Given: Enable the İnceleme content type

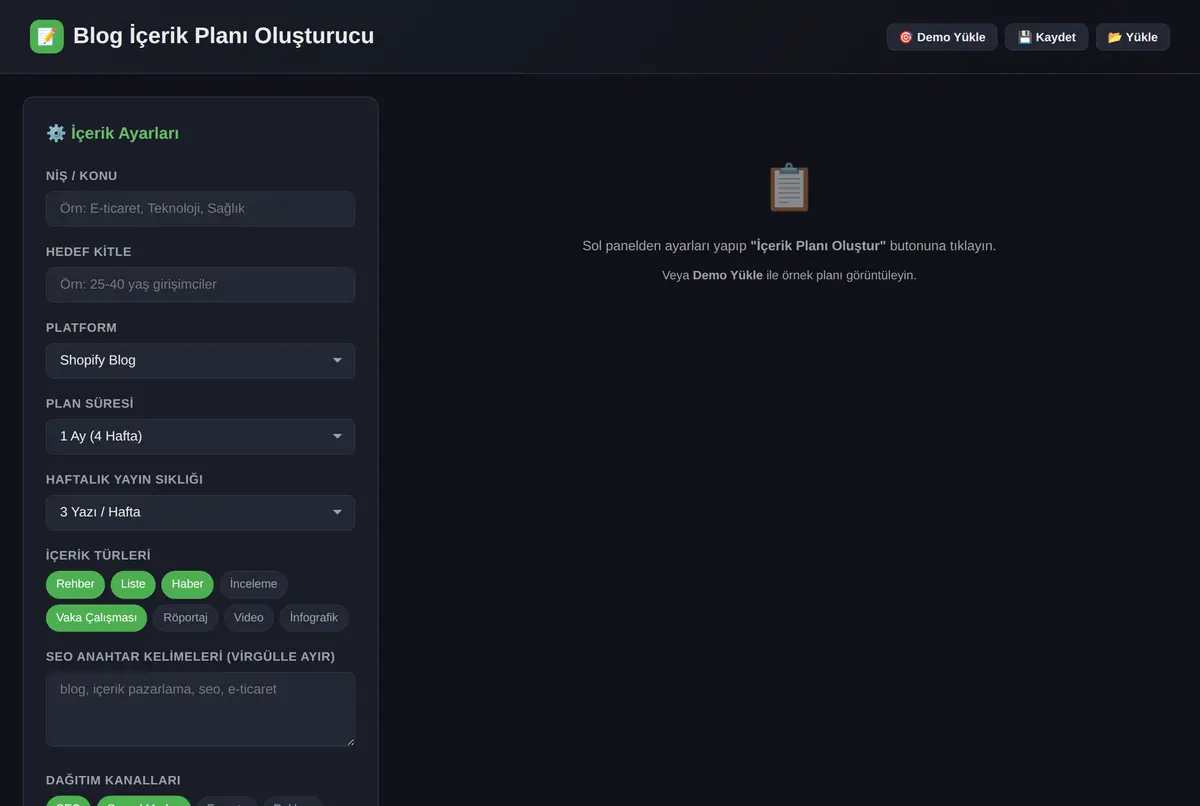Looking at the screenshot, I should (253, 584).
